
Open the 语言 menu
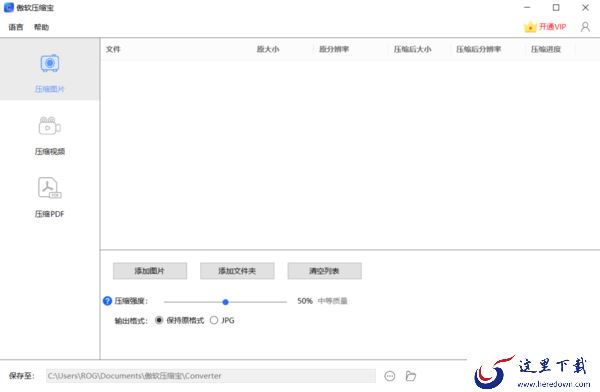pyautogui.click(x=16, y=27)
